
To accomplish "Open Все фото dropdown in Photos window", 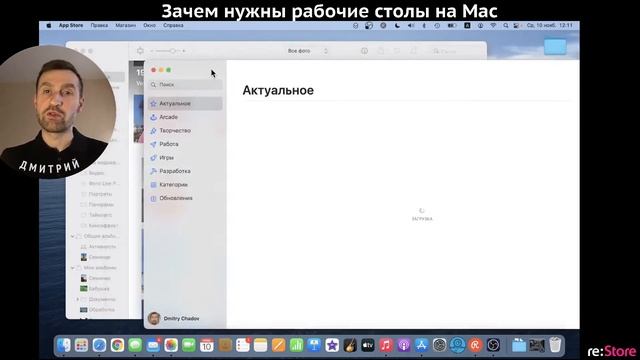I will coord(308,51).
